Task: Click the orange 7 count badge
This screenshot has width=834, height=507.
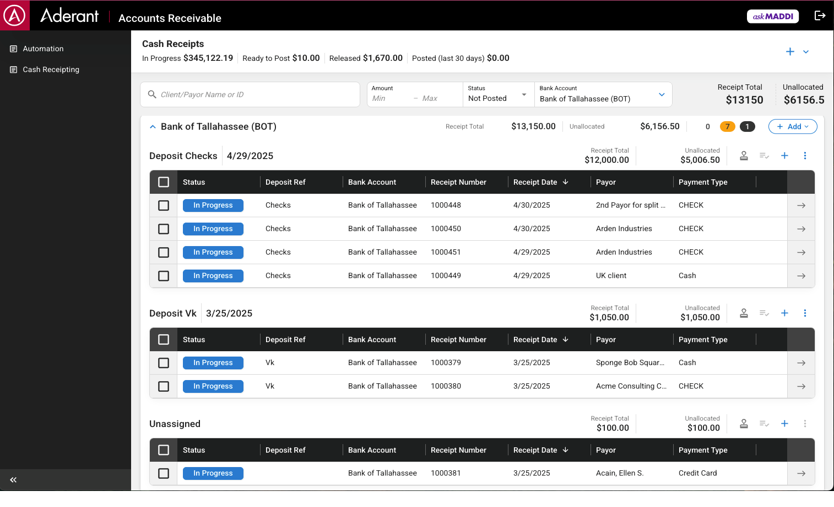Action: (x=727, y=127)
